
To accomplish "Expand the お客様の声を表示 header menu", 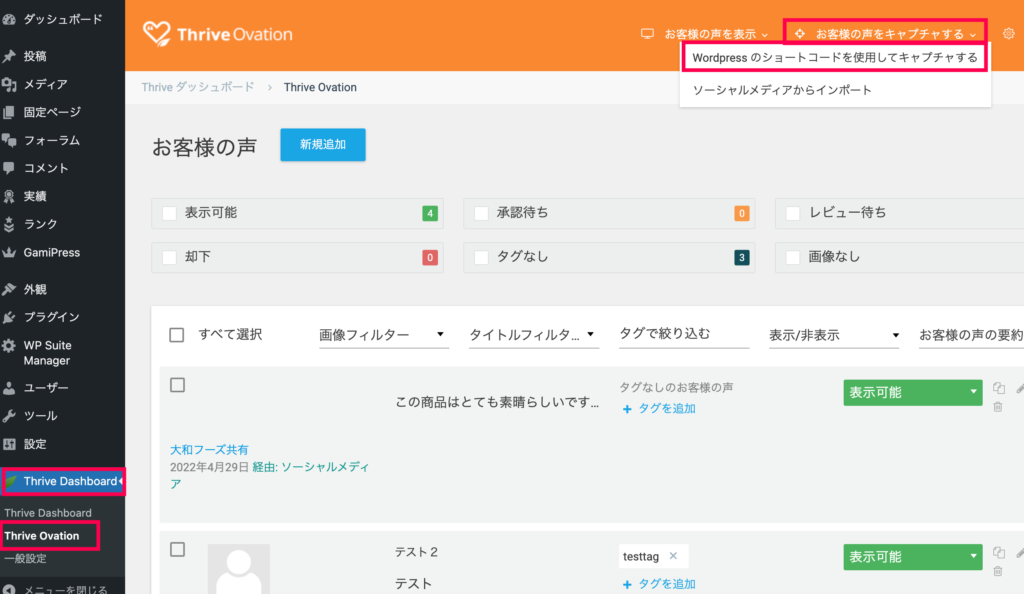I will [705, 34].
